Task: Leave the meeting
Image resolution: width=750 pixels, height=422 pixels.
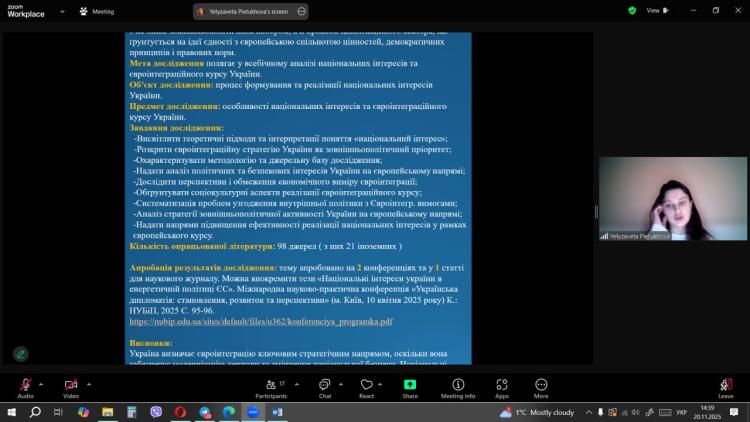Action: pos(726,388)
